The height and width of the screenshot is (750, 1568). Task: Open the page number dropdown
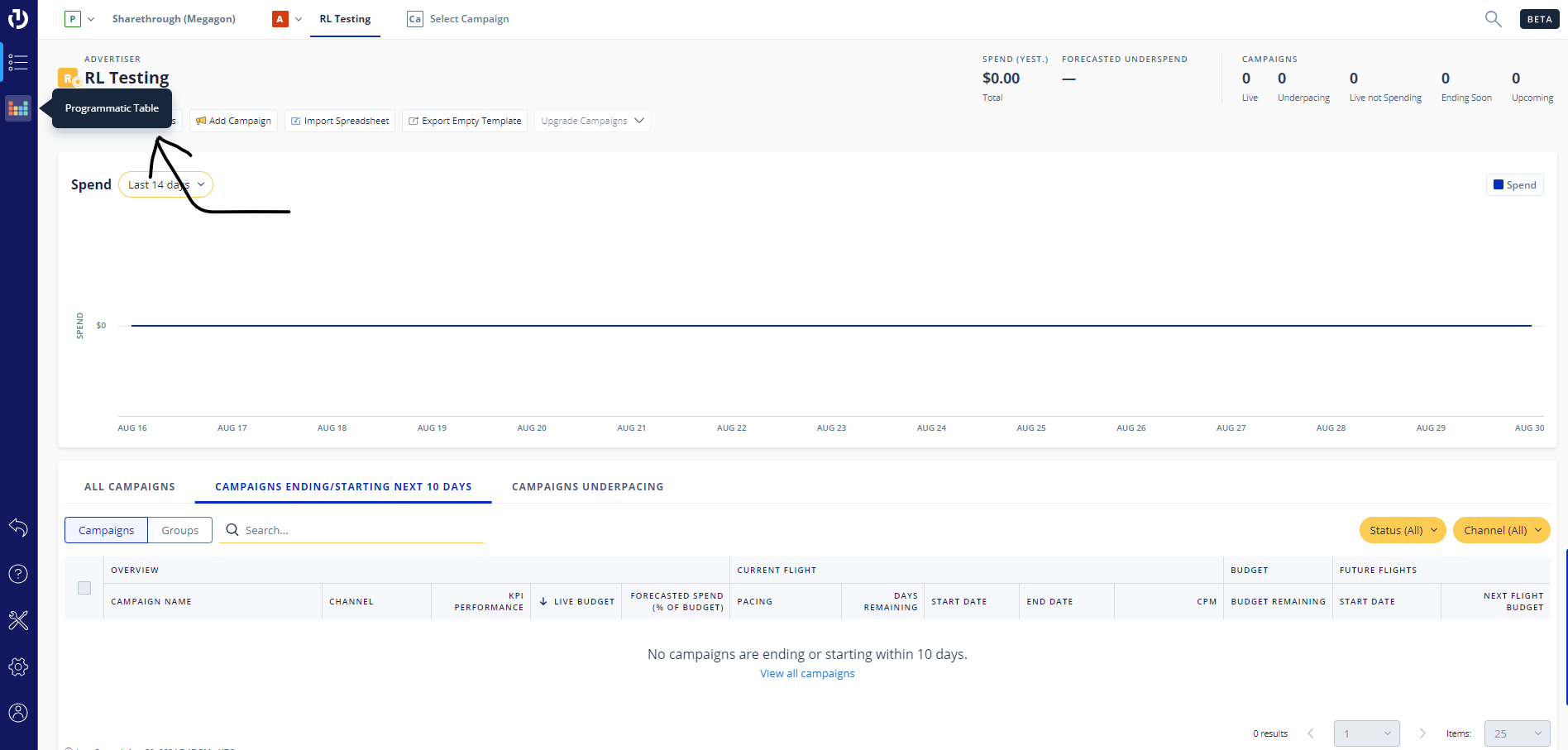point(1367,733)
